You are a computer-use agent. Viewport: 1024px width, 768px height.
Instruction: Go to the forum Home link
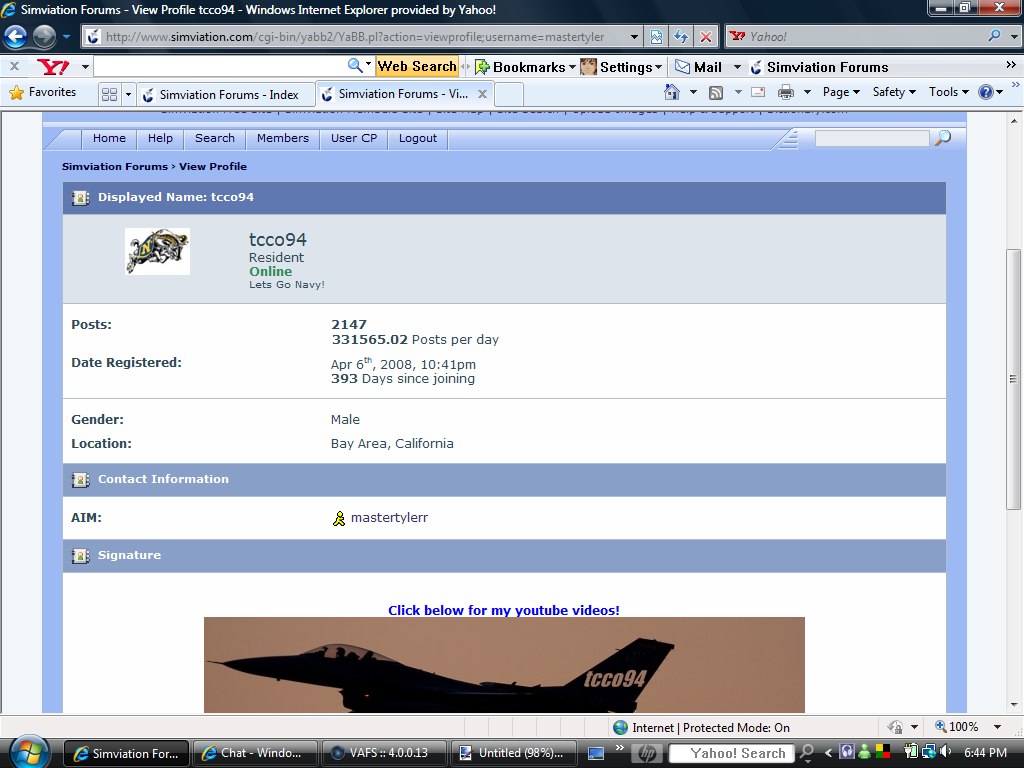click(x=109, y=138)
